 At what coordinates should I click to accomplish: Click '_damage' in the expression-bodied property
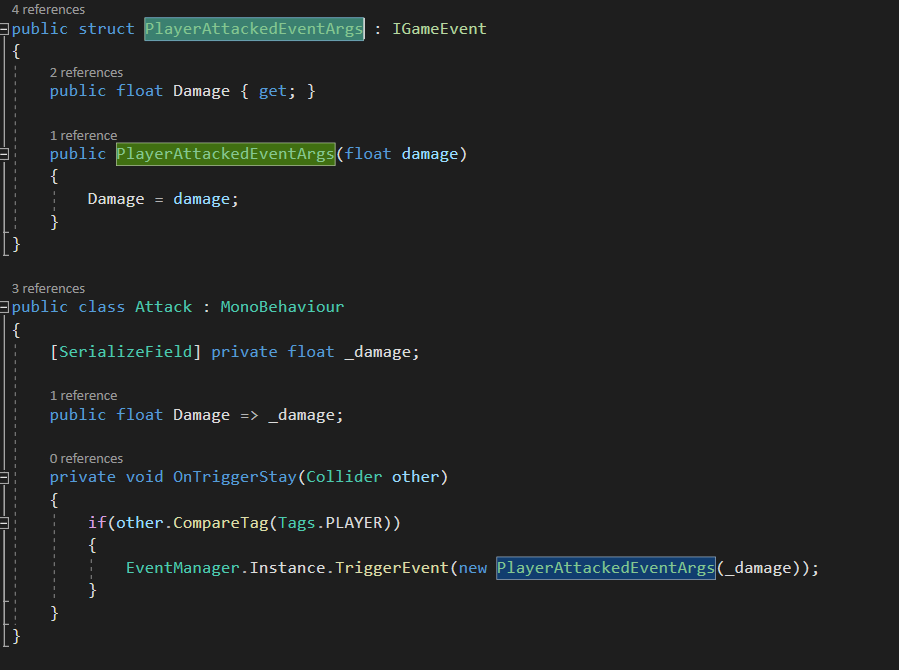point(302,415)
